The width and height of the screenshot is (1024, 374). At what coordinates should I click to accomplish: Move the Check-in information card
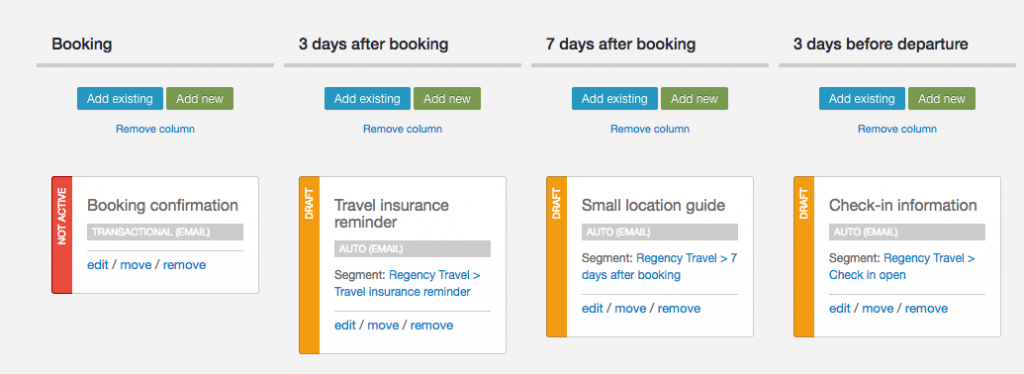click(878, 309)
